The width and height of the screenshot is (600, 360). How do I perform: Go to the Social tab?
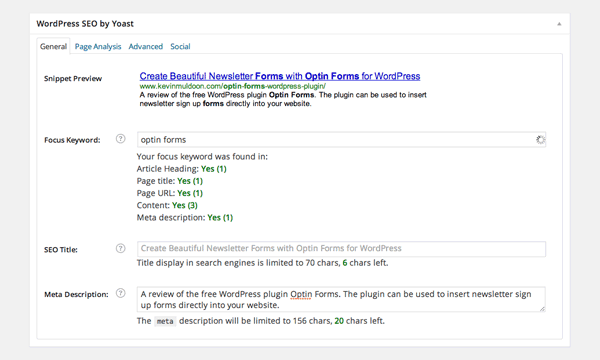[x=180, y=46]
